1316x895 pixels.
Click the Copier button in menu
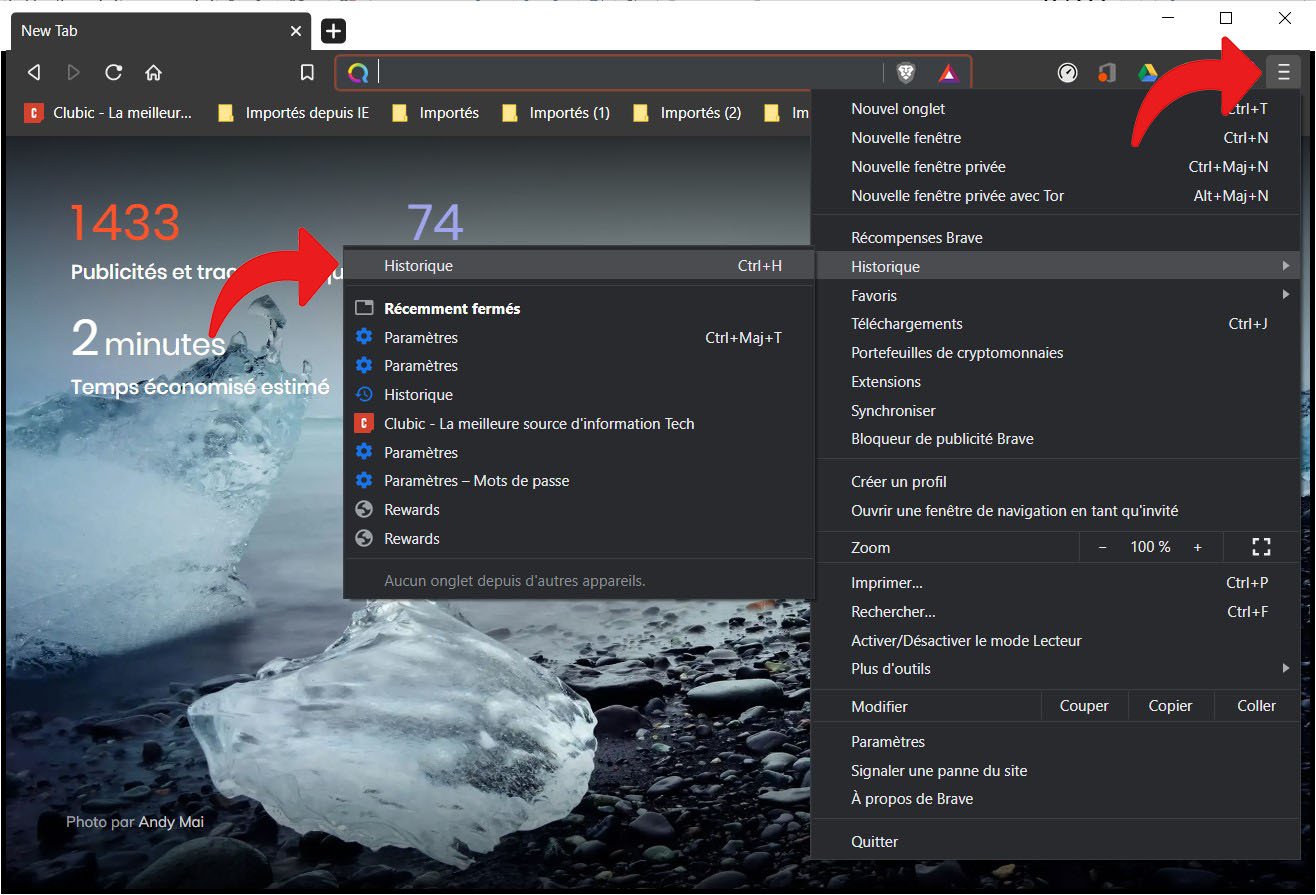[1170, 706]
